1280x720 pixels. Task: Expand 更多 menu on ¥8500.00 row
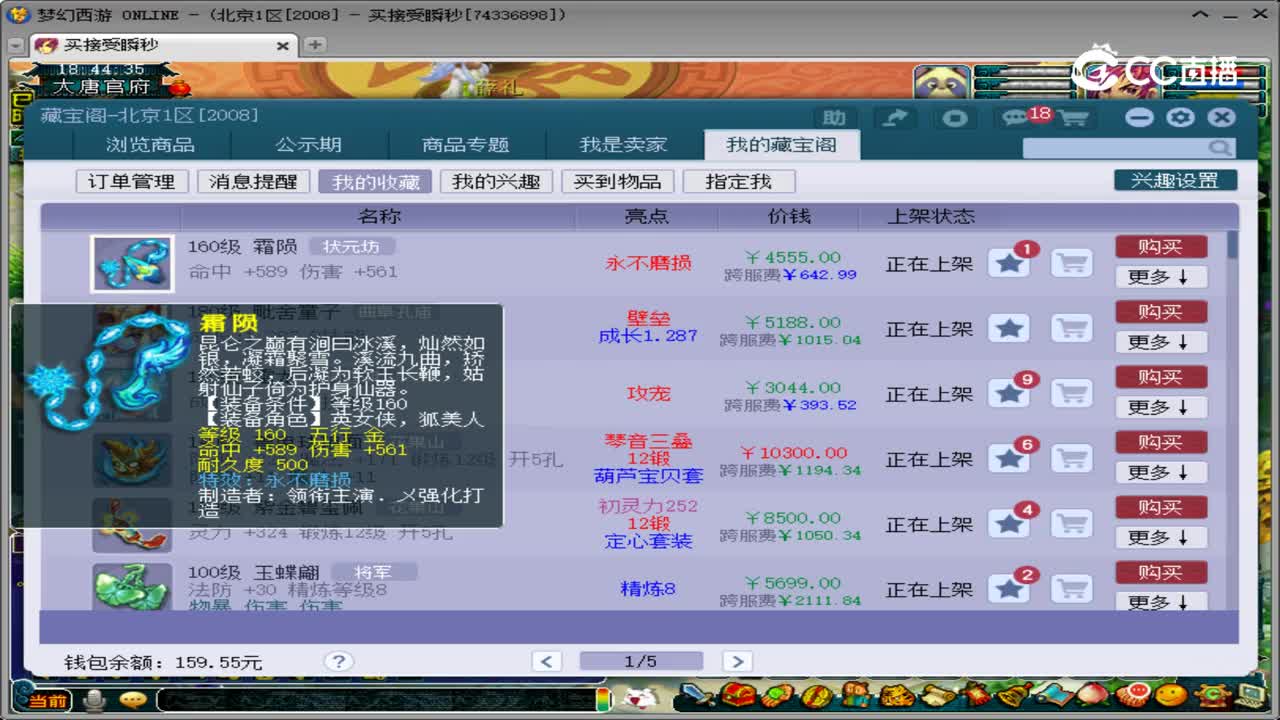pos(1161,537)
